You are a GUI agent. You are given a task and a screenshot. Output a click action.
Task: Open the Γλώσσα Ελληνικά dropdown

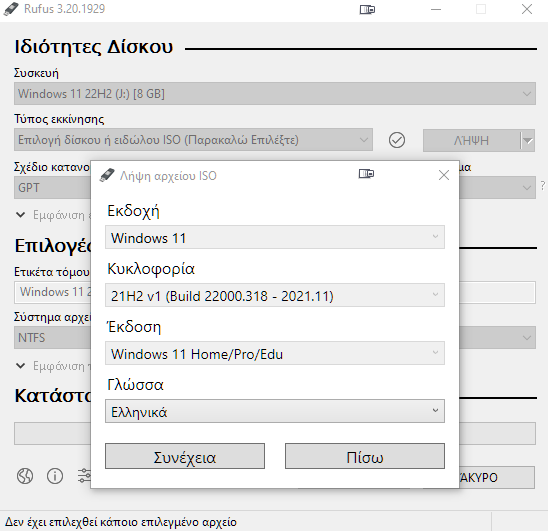pos(275,411)
